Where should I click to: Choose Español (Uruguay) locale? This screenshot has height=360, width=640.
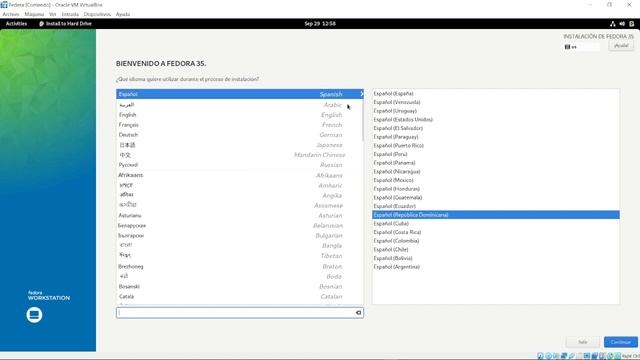point(496,111)
